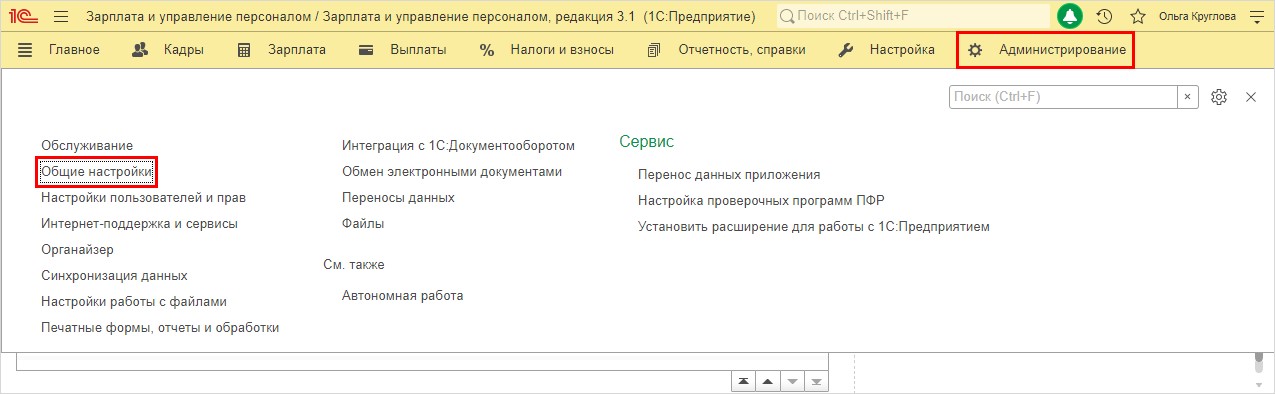Close the Administration menu panel
1275x394 pixels.
(x=1250, y=97)
